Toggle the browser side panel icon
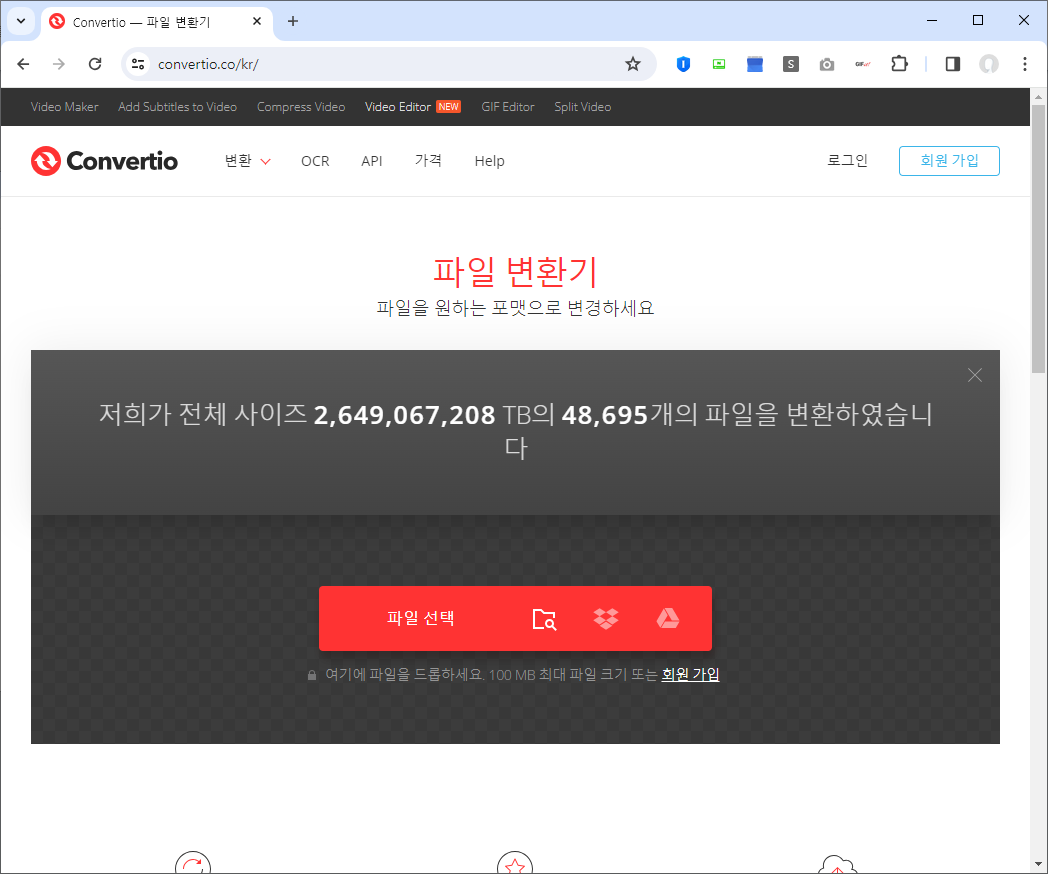The image size is (1048, 874). [952, 63]
